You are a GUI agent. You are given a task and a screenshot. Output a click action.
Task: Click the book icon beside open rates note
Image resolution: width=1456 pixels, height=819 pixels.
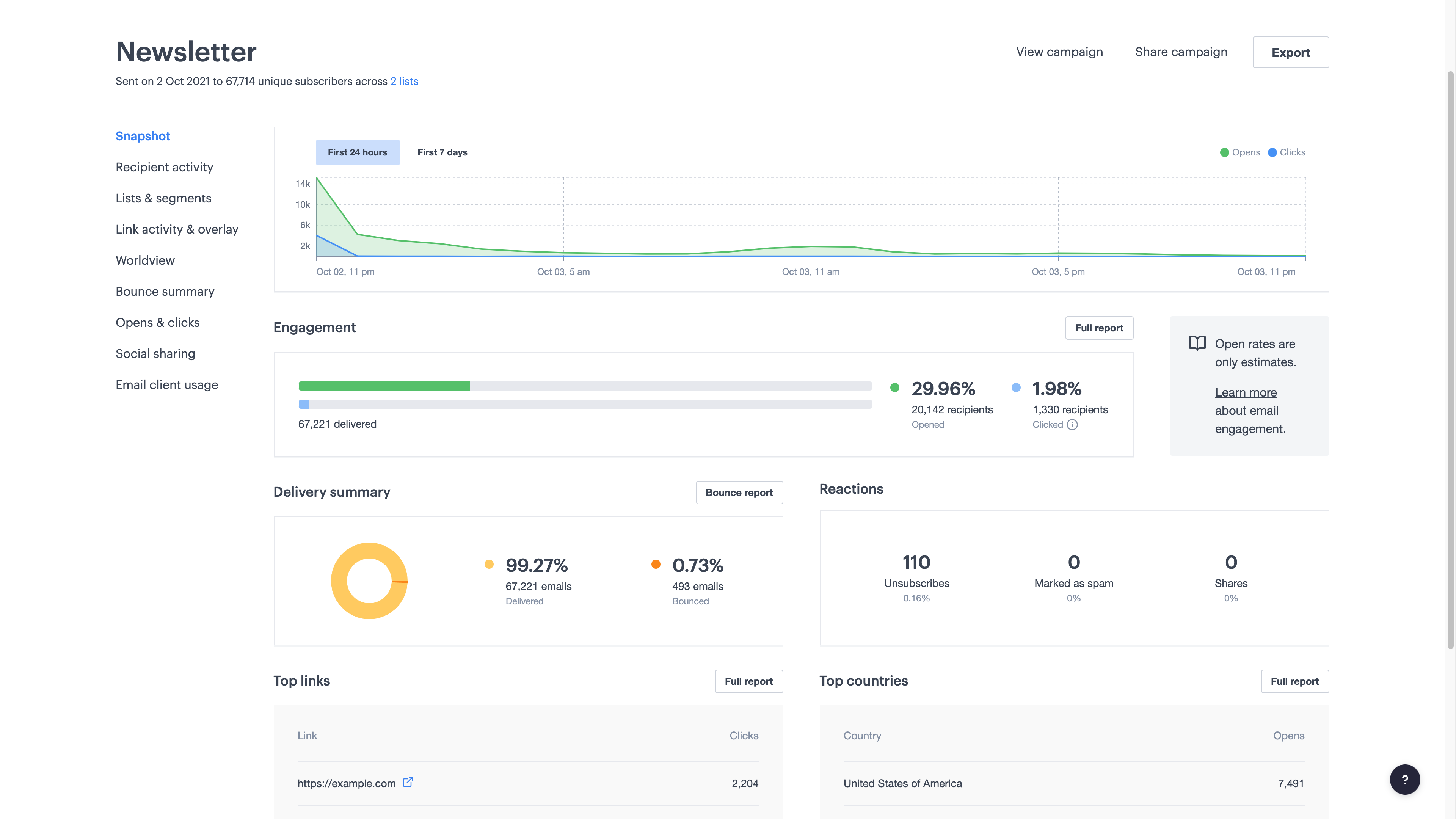click(1197, 344)
